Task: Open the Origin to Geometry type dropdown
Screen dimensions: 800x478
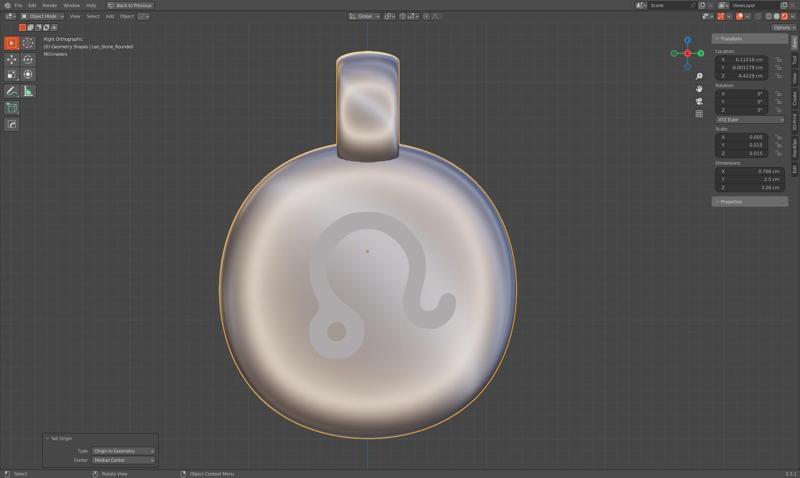Action: [x=123, y=451]
